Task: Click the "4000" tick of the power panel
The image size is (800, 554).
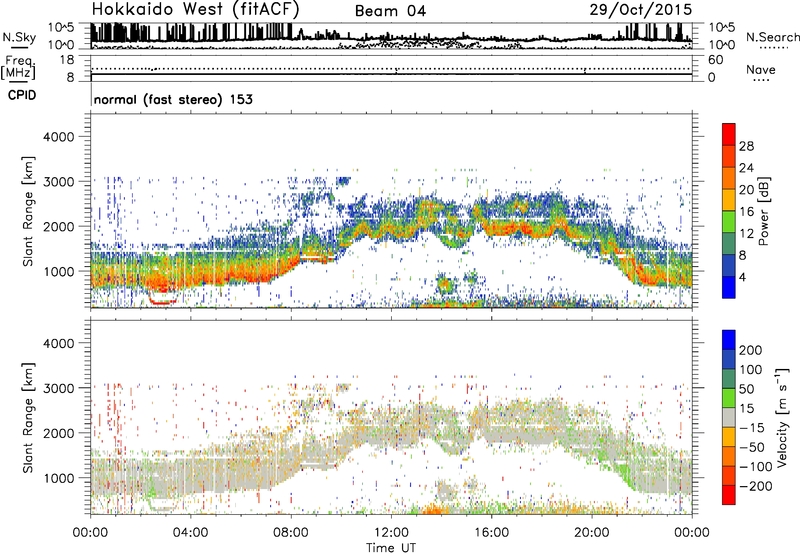Action: (59, 137)
